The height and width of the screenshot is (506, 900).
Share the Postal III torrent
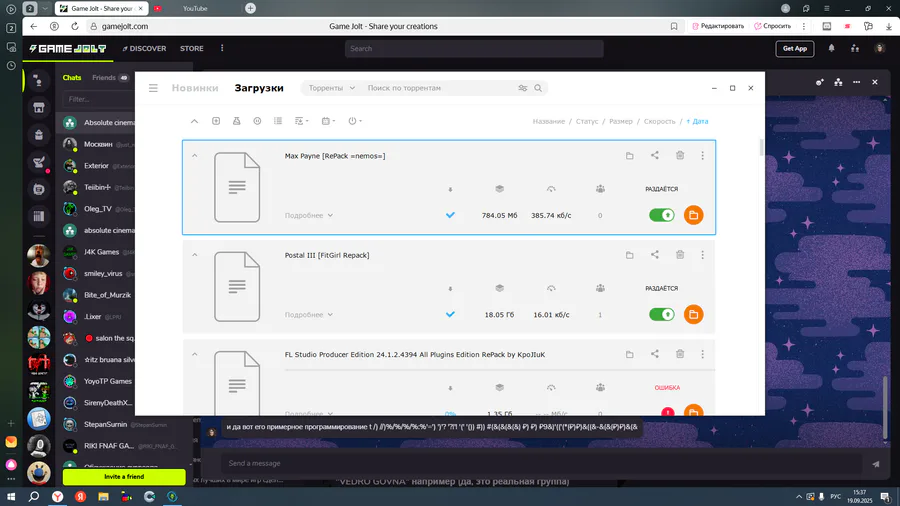655,255
